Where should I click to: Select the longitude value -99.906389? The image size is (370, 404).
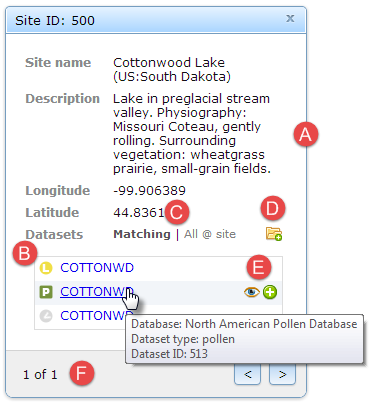click(149, 191)
